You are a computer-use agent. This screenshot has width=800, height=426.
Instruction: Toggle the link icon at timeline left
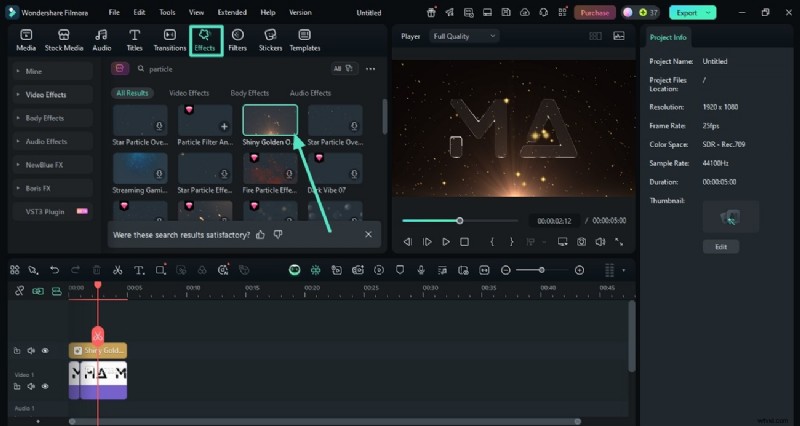coord(20,291)
